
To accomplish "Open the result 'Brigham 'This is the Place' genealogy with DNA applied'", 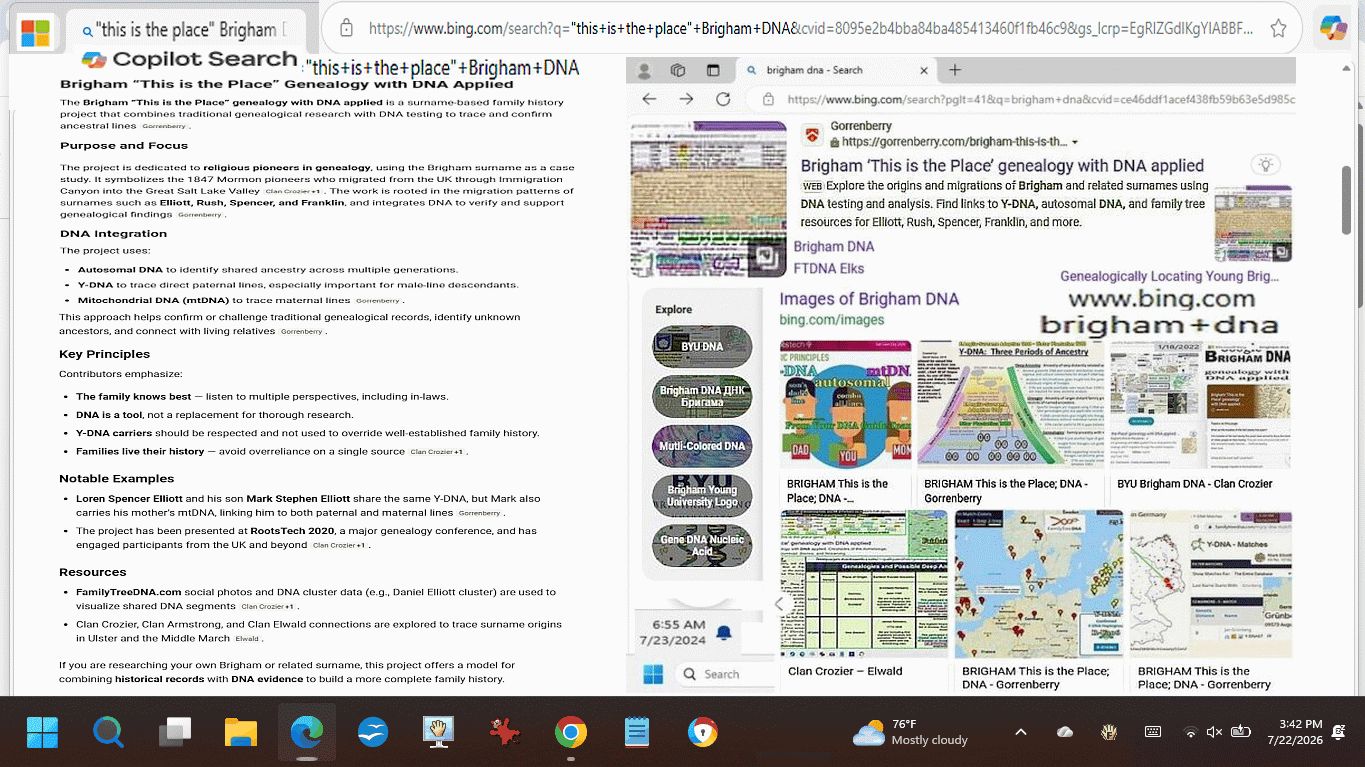I will pos(1002,166).
